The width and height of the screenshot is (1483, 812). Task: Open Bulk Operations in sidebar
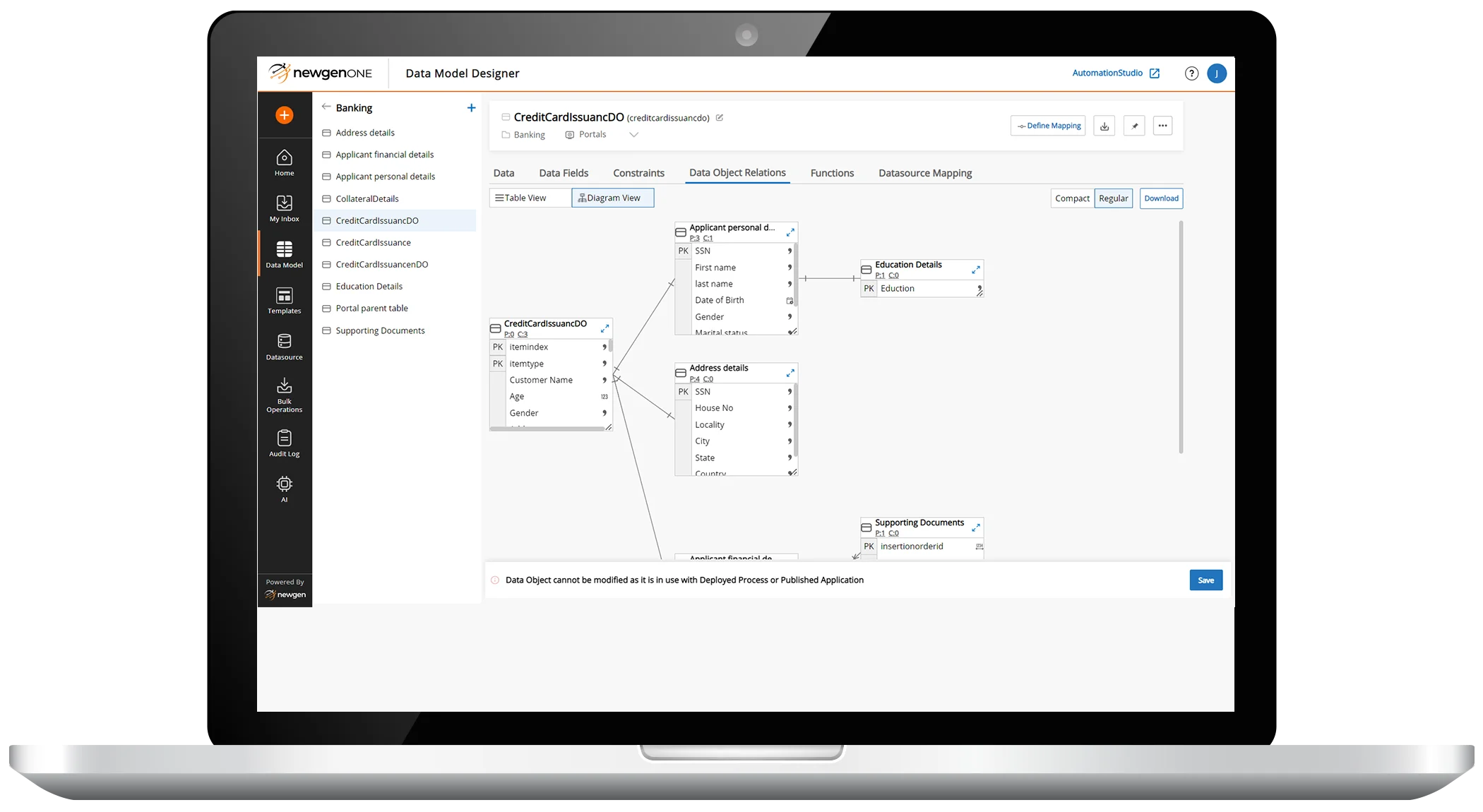pyautogui.click(x=284, y=394)
